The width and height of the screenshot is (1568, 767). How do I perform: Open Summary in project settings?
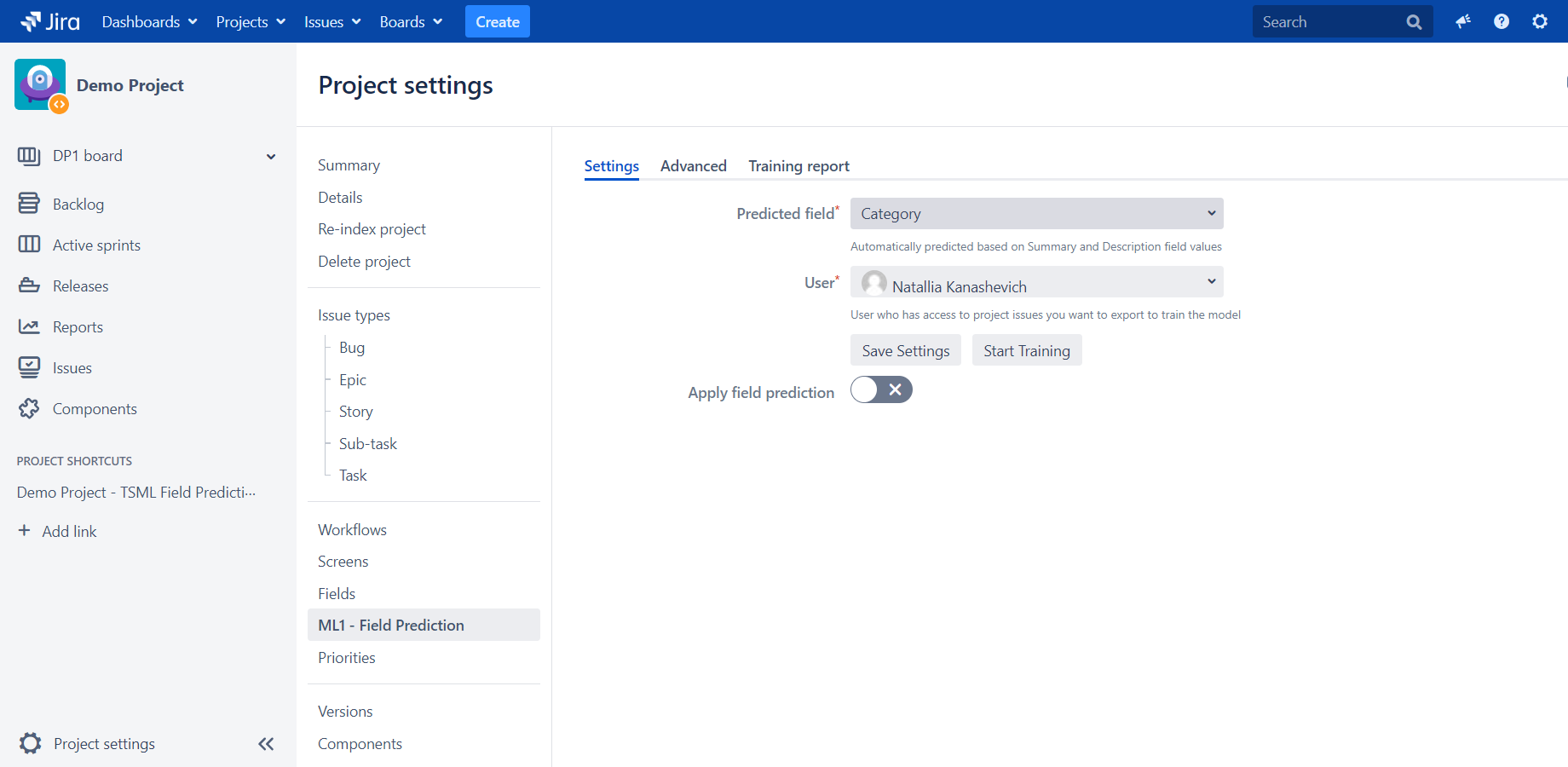coord(349,165)
